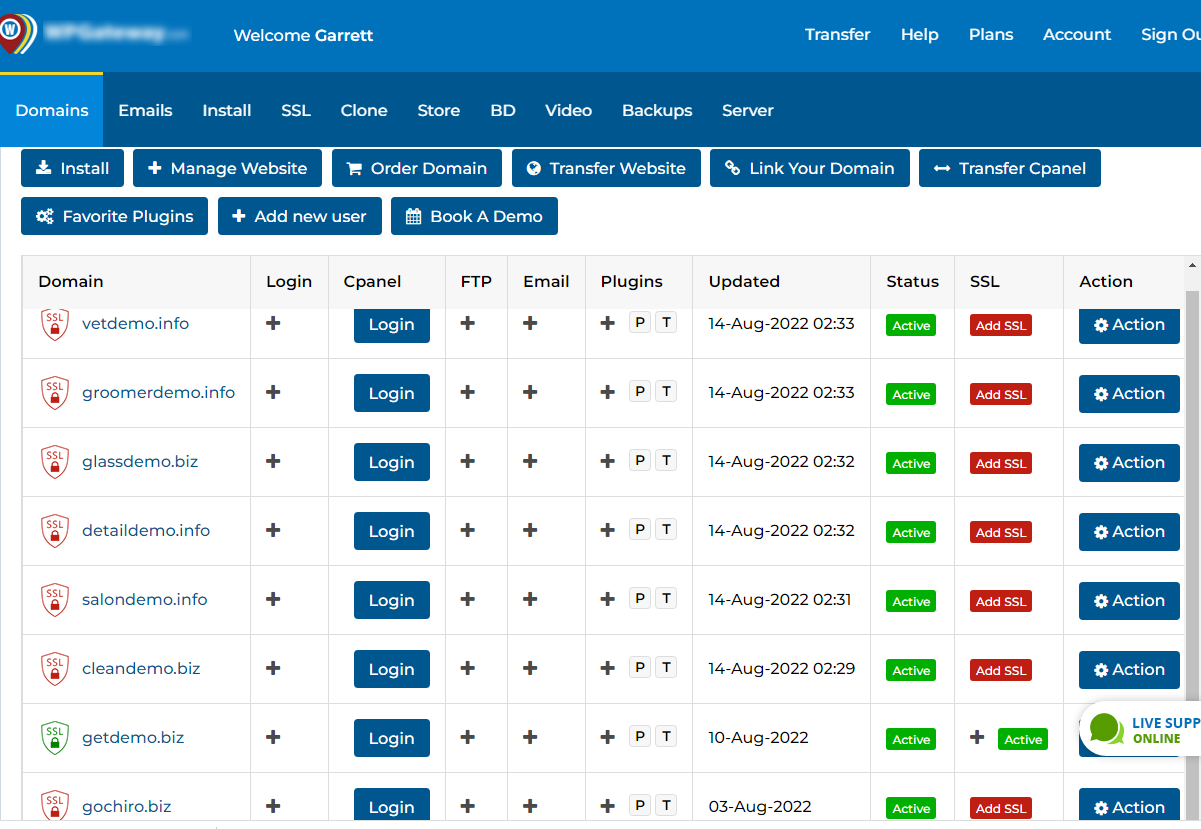Open the Live Support chat bubble
Viewport: 1201px width, 829px height.
point(1107,729)
